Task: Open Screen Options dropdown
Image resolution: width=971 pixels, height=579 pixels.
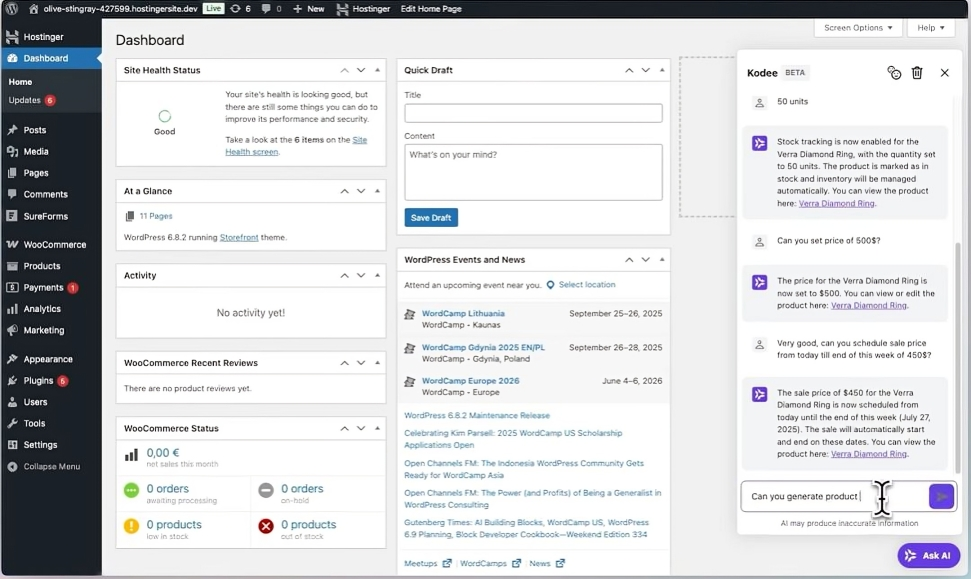Action: (x=858, y=28)
